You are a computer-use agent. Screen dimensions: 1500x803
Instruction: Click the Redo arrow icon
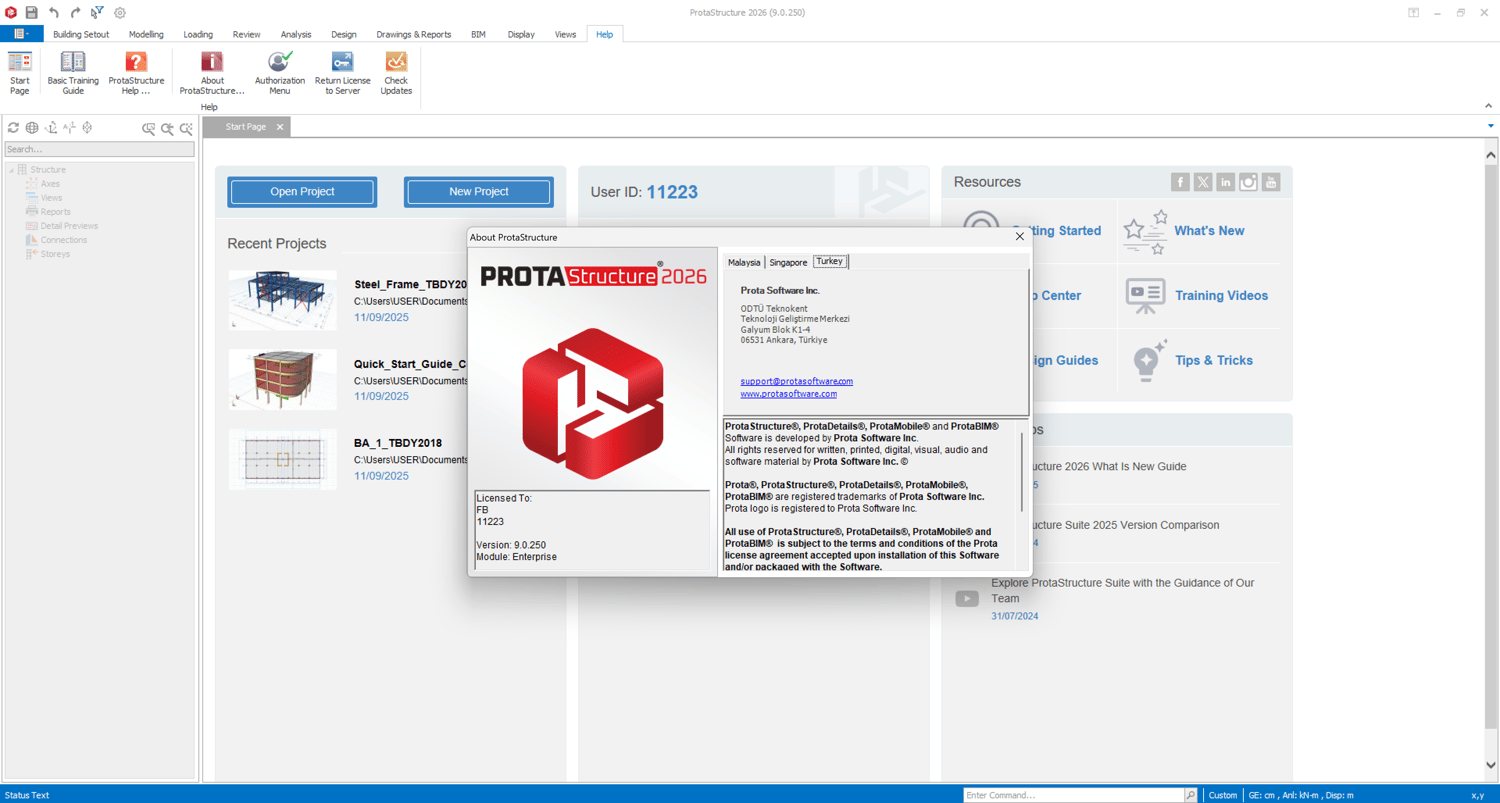(x=75, y=13)
